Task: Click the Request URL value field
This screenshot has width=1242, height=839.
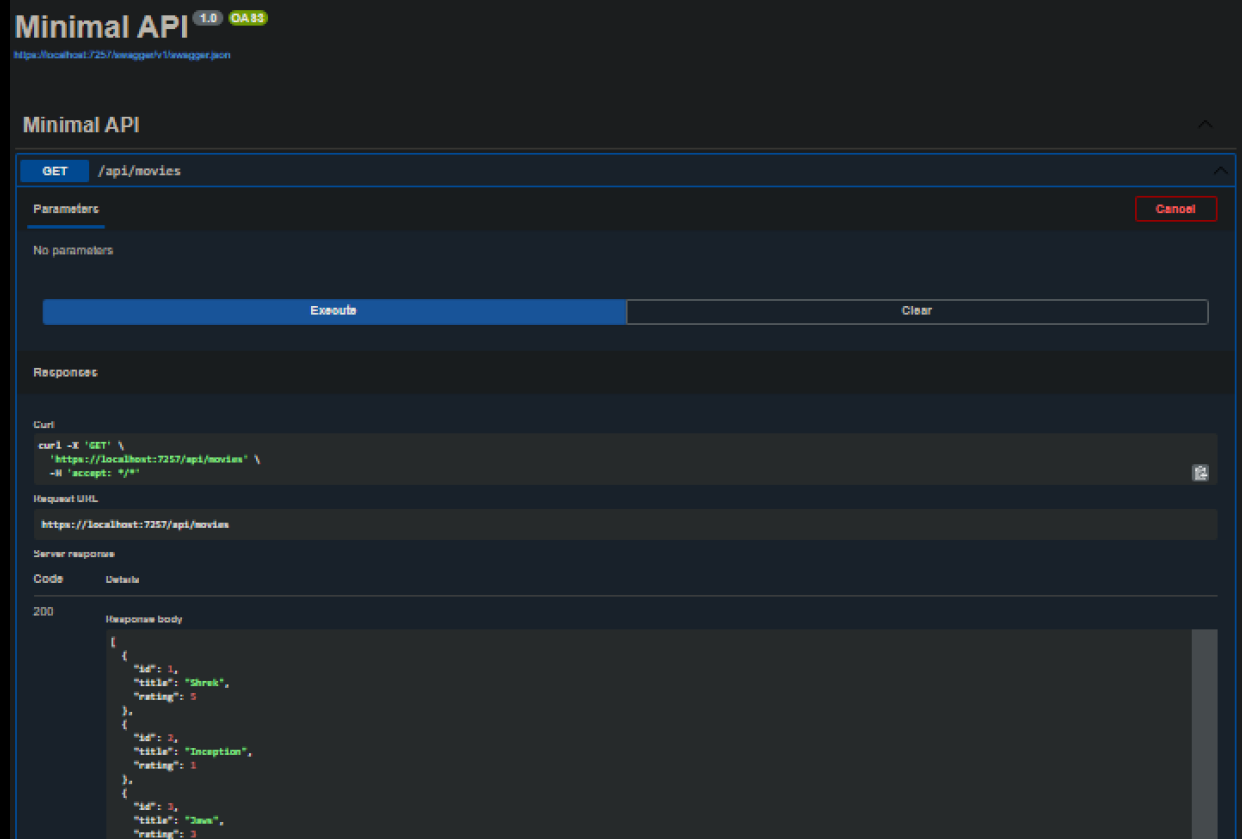Action: (x=626, y=524)
